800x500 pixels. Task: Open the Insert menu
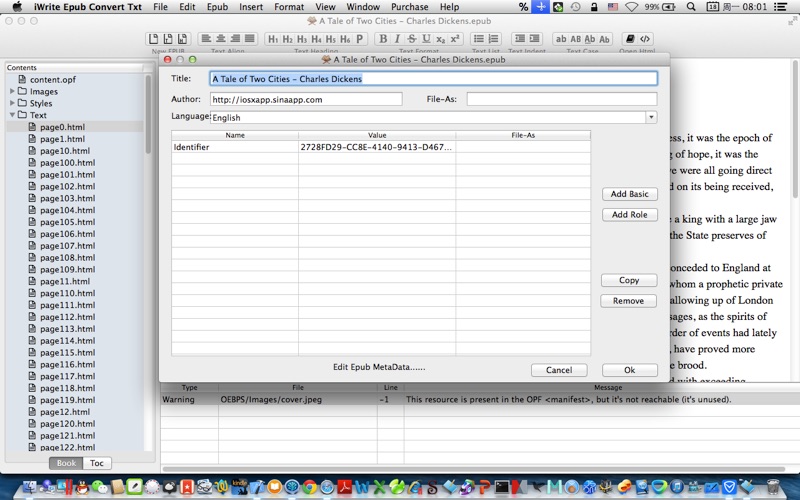click(x=251, y=7)
